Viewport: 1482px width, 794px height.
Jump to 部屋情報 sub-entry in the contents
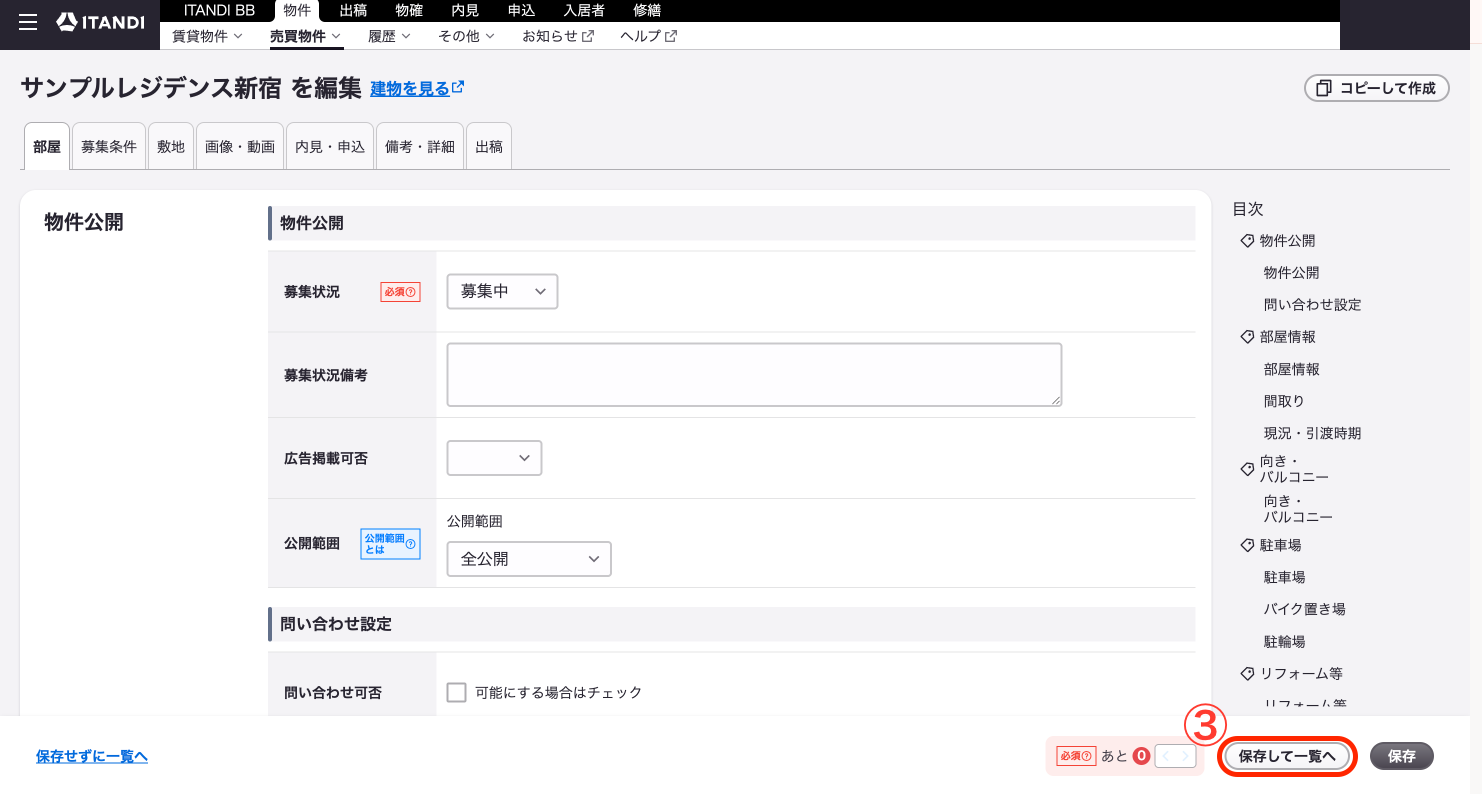1291,369
